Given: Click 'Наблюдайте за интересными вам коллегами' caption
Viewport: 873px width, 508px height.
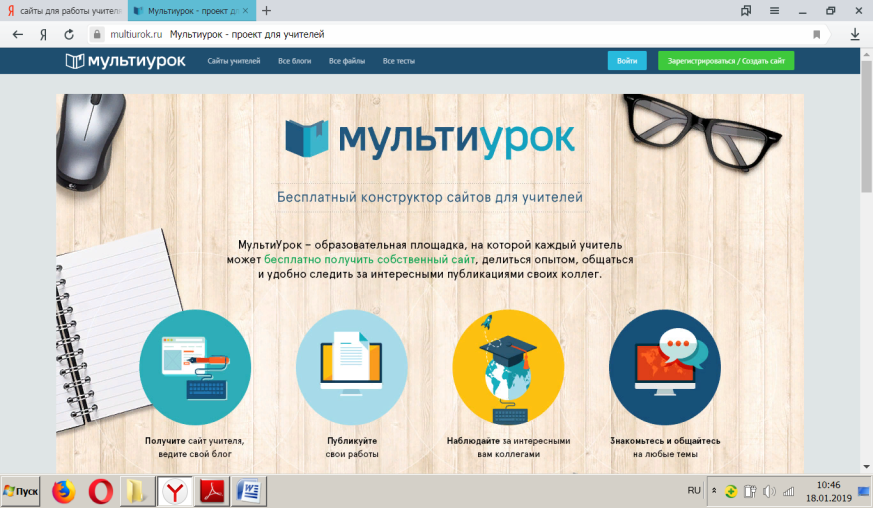Looking at the screenshot, I should [x=508, y=447].
